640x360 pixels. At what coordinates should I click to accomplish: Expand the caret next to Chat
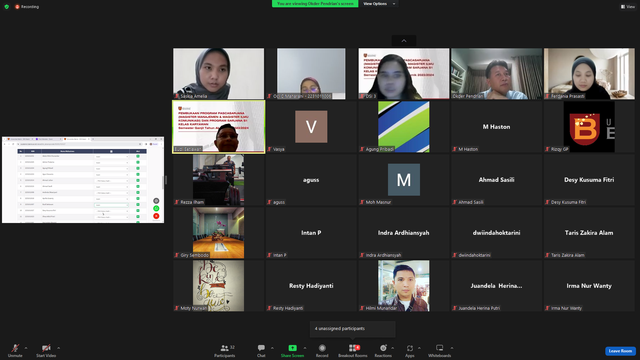[272, 348]
